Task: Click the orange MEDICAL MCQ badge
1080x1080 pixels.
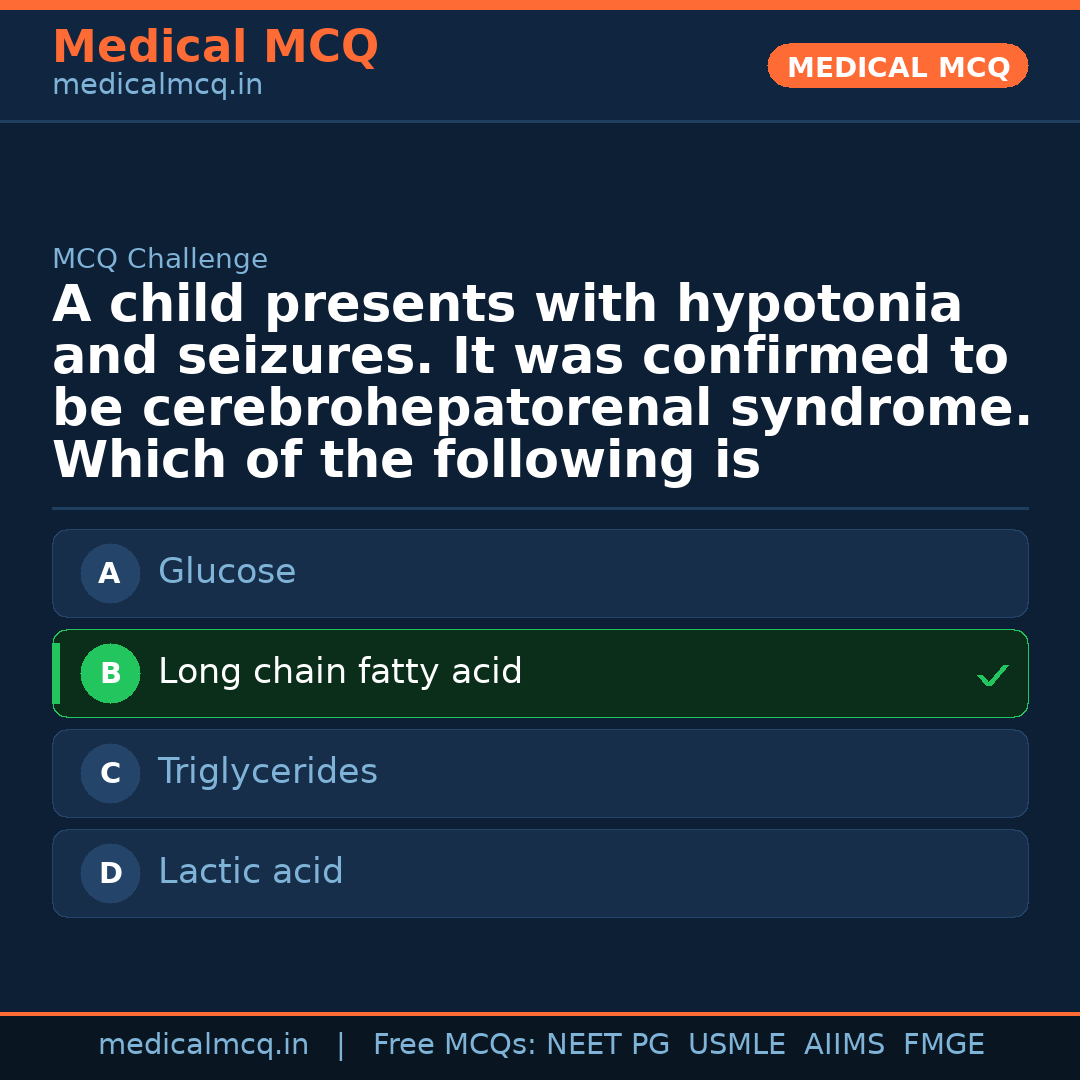Action: click(897, 67)
